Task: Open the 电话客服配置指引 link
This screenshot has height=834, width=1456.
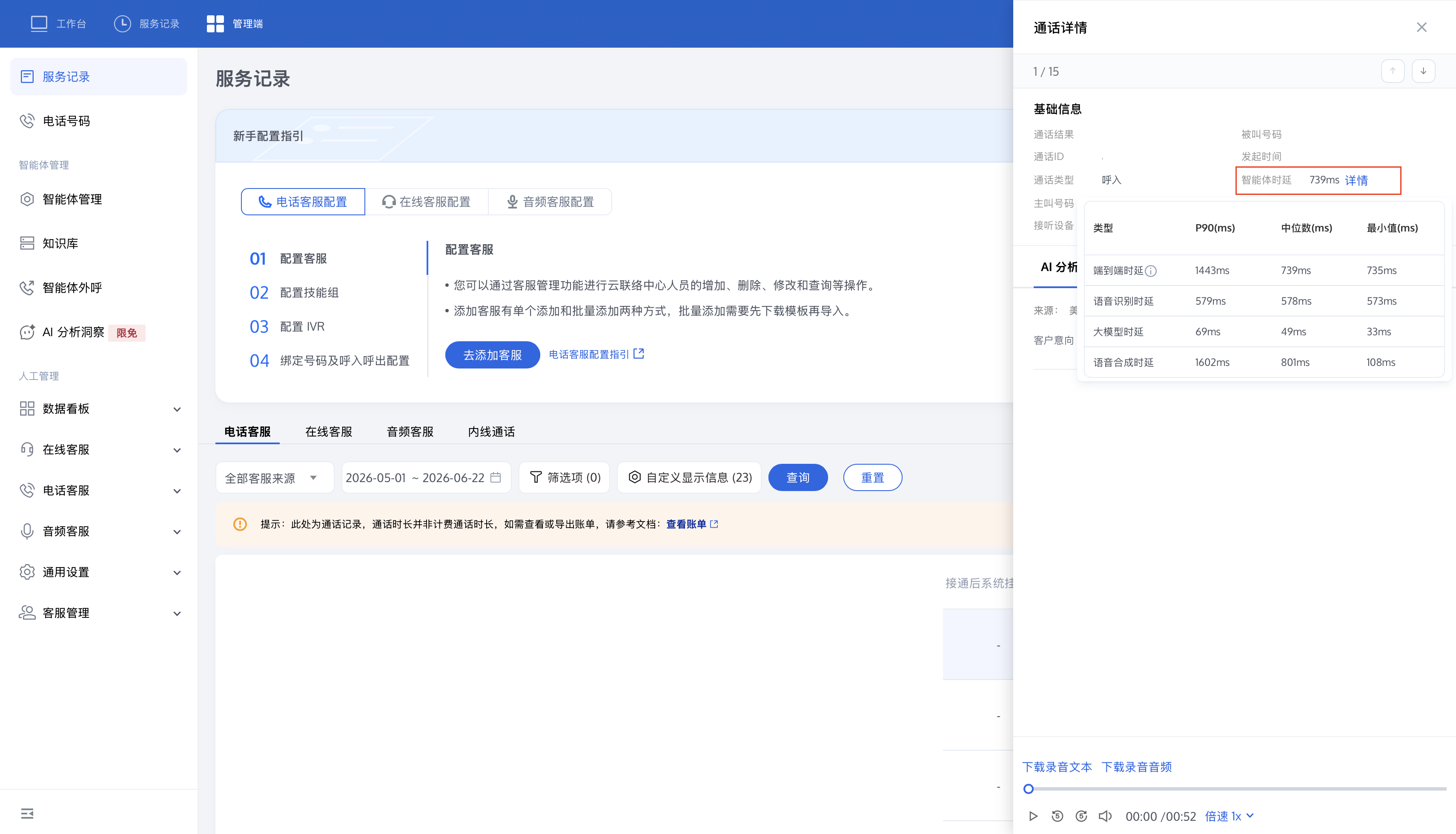Action: (x=596, y=354)
